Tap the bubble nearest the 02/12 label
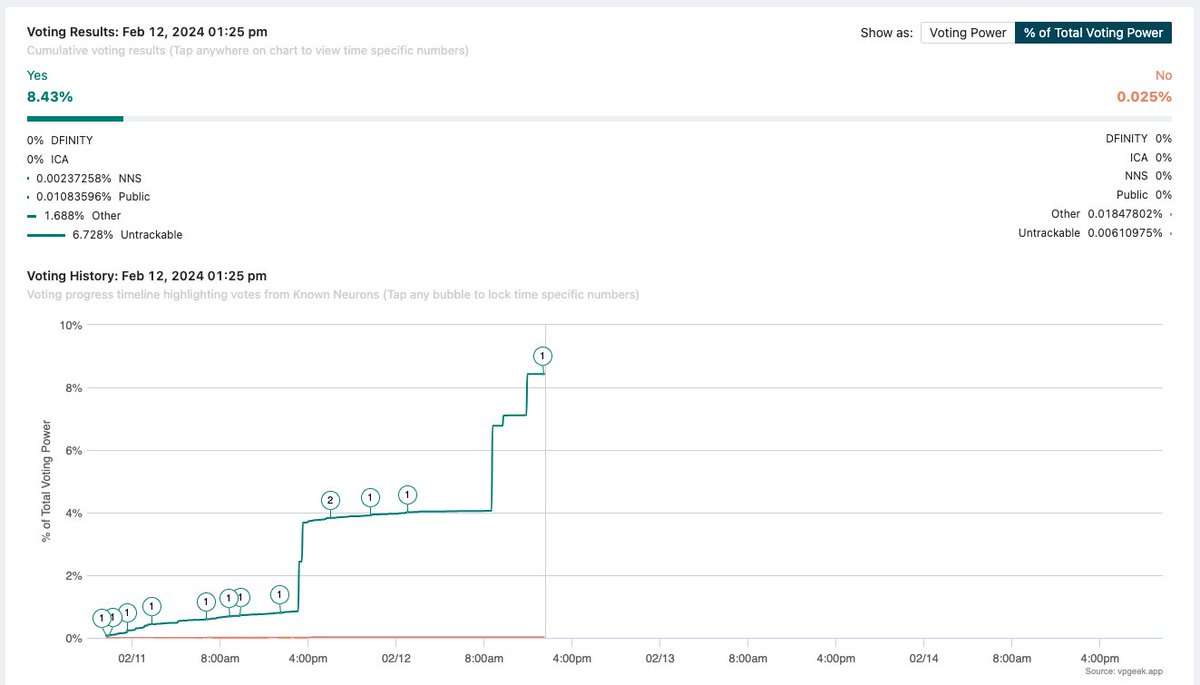The height and width of the screenshot is (685, 1200). click(x=407, y=494)
